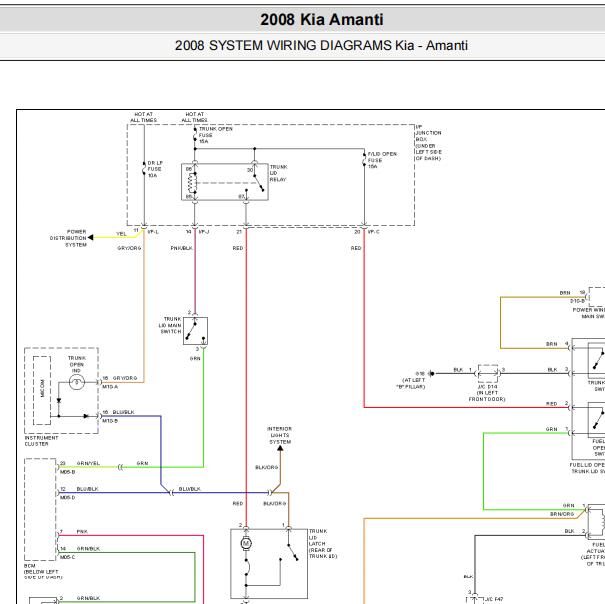This screenshot has height=604, width=605.
Task: Select the INSTRUMENT CLUSTER label
Action: [41, 441]
